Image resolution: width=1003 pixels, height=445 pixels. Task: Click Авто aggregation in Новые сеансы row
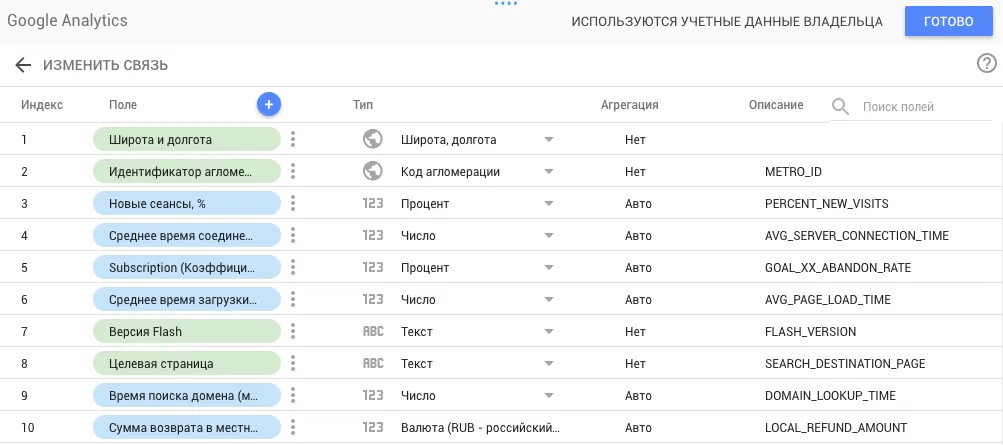(638, 204)
